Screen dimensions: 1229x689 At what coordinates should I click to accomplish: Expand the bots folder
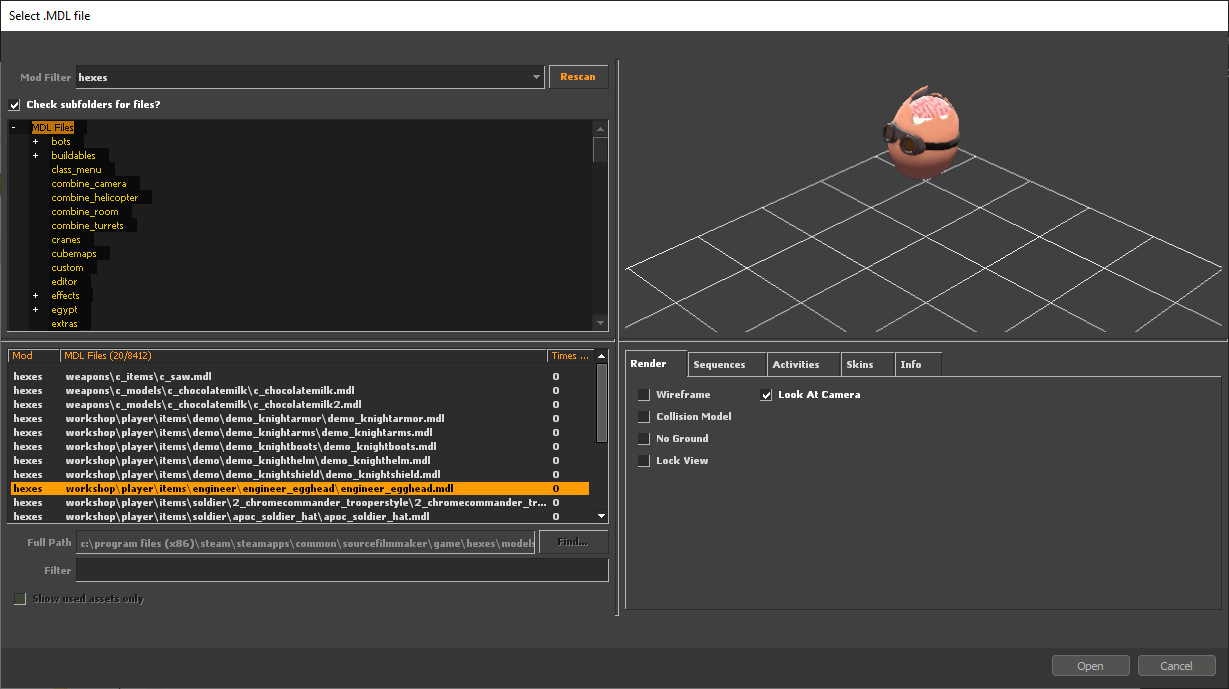pyautogui.click(x=36, y=142)
